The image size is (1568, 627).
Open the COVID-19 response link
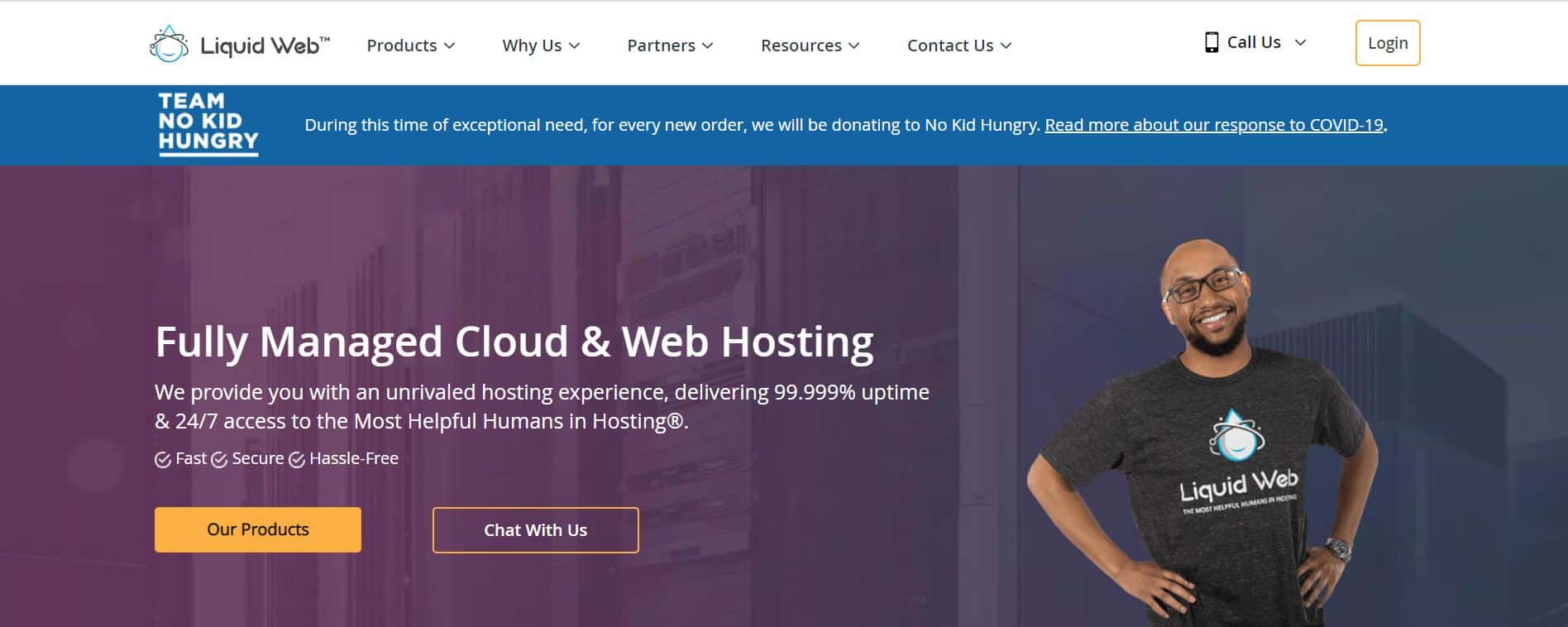(1214, 125)
